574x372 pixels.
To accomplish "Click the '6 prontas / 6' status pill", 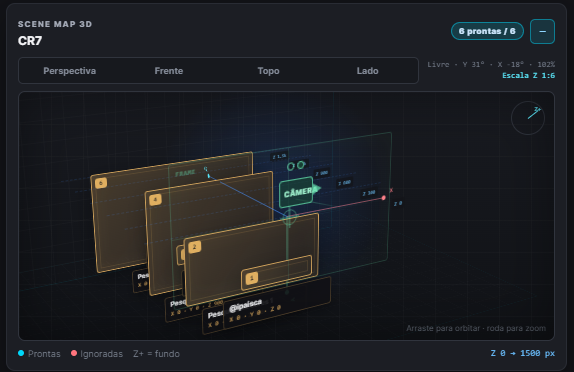I will (487, 31).
